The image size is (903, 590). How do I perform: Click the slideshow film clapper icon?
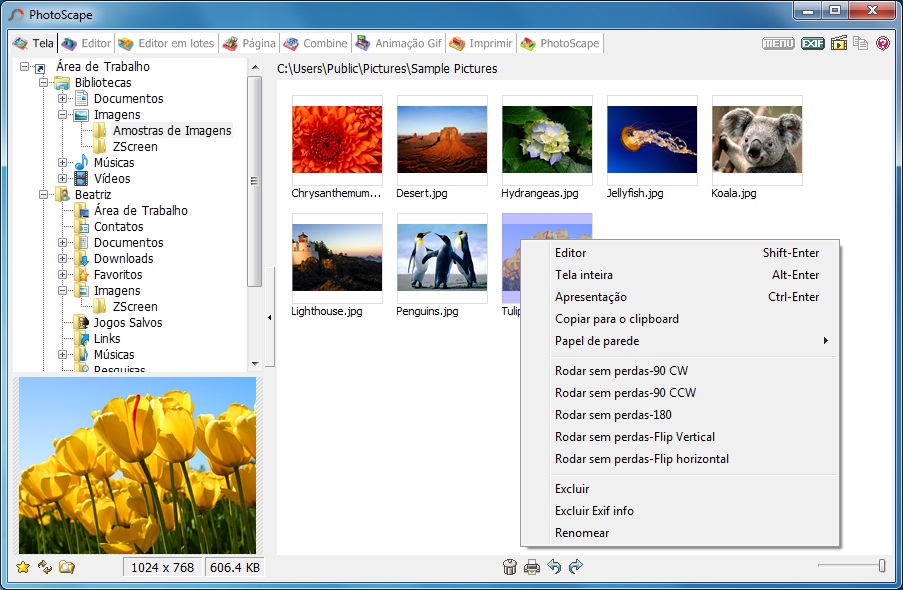(838, 43)
